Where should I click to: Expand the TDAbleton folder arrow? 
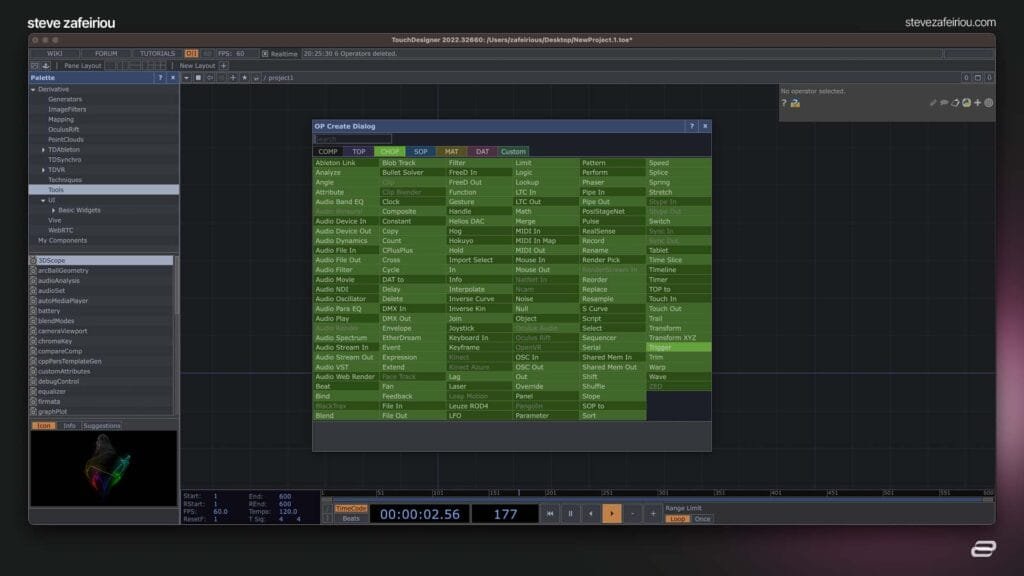click(x=44, y=150)
